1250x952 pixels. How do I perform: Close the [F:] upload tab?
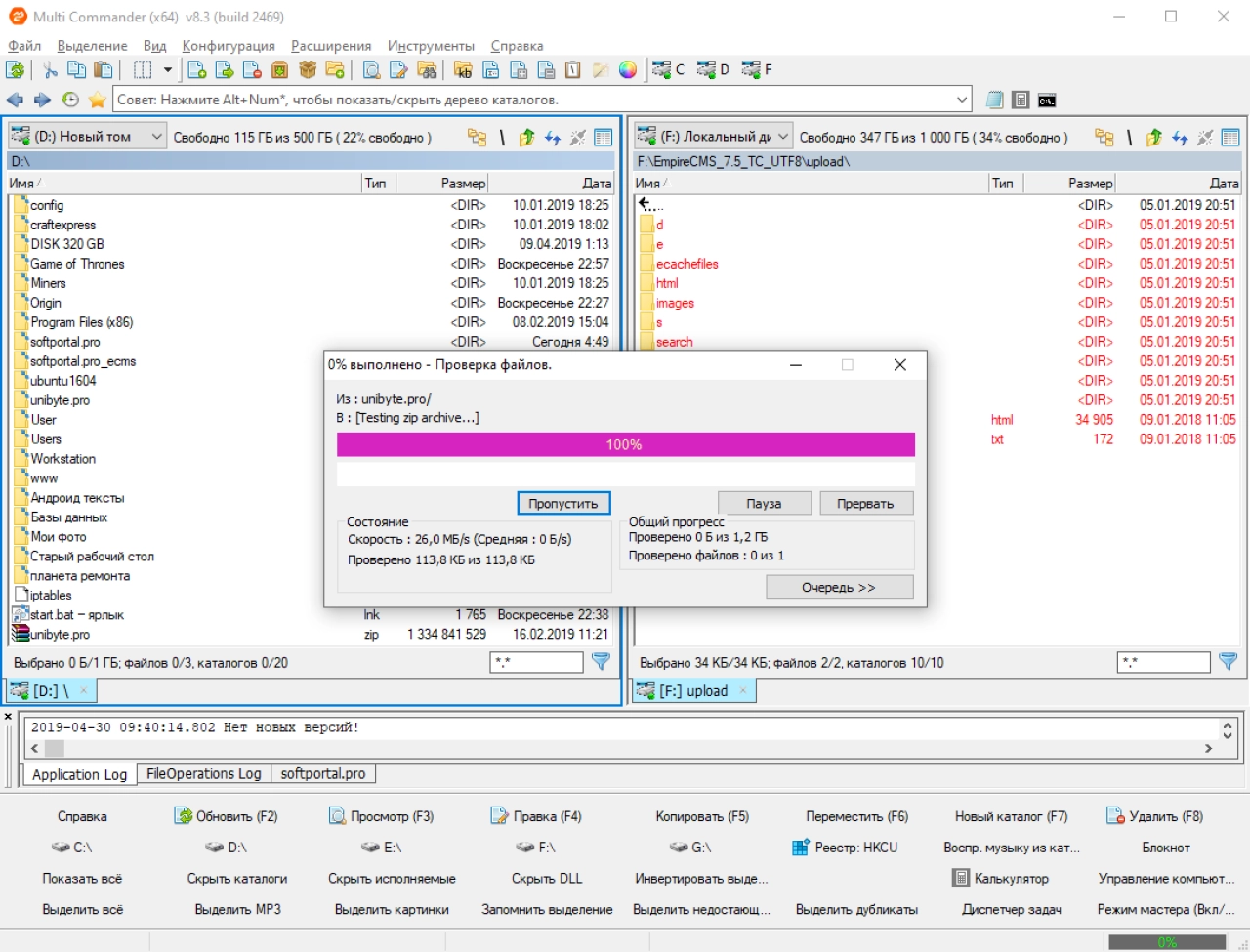[742, 691]
